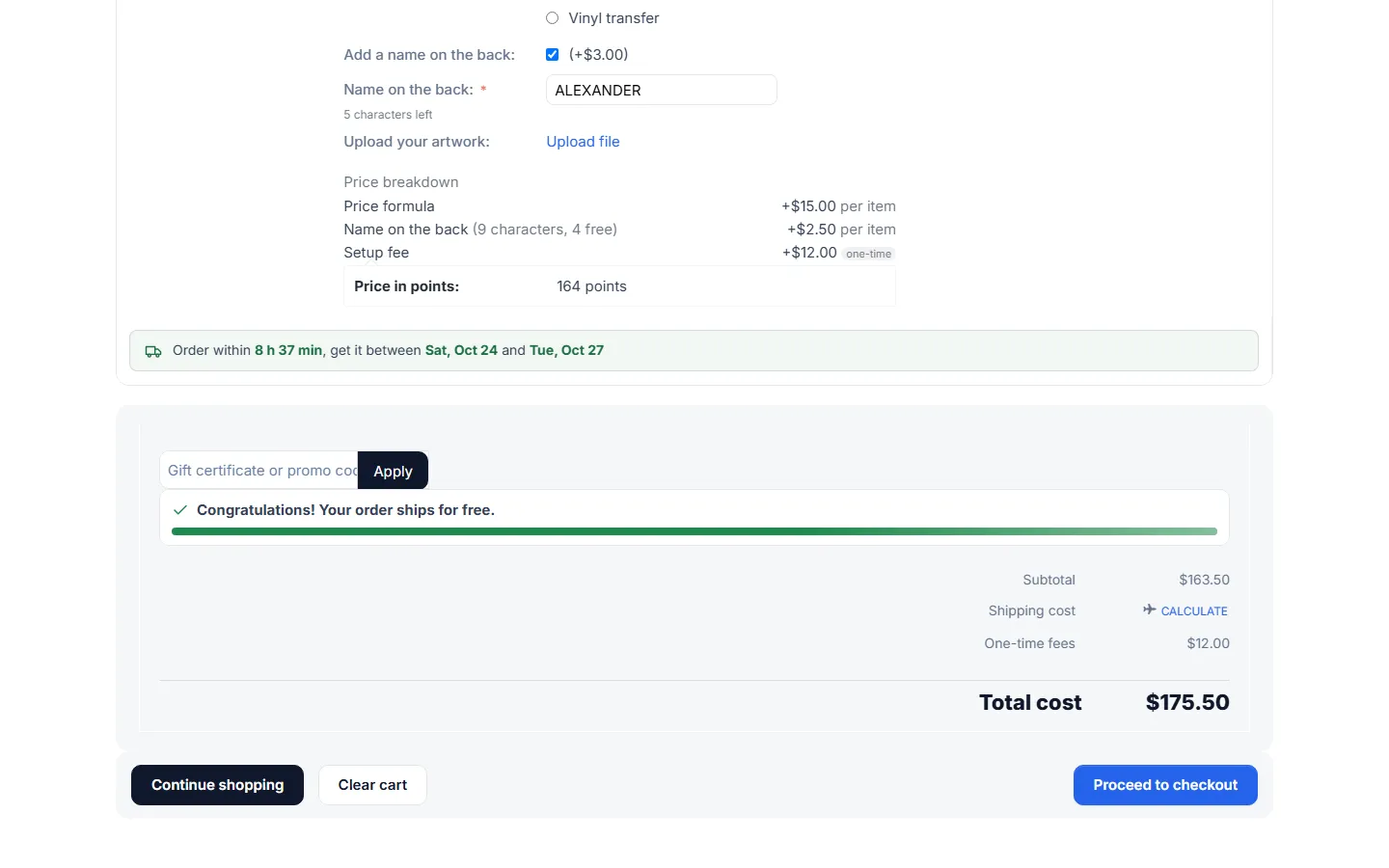
Task: Click the green checkmark free shipping icon
Action: tap(179, 510)
